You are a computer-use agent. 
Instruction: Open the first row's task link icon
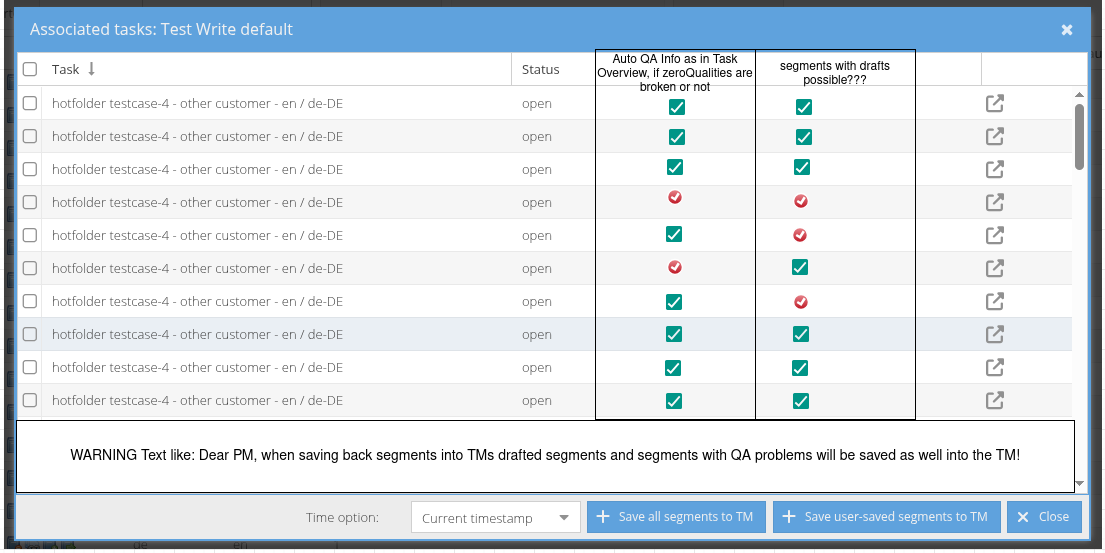994,104
